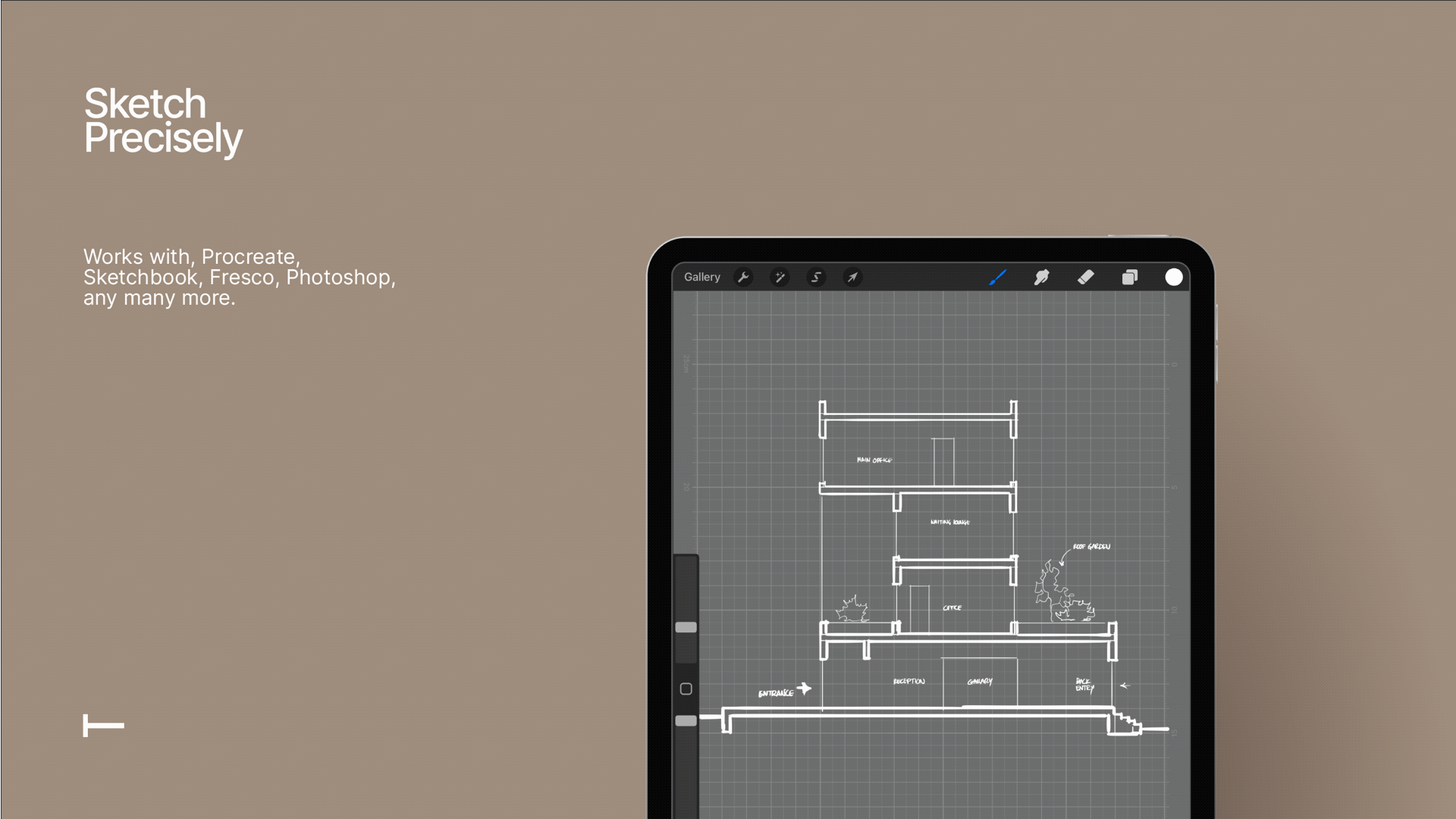The width and height of the screenshot is (1456, 819).
Task: Tap the WAITING LOUNGE label on canvas
Action: click(949, 522)
